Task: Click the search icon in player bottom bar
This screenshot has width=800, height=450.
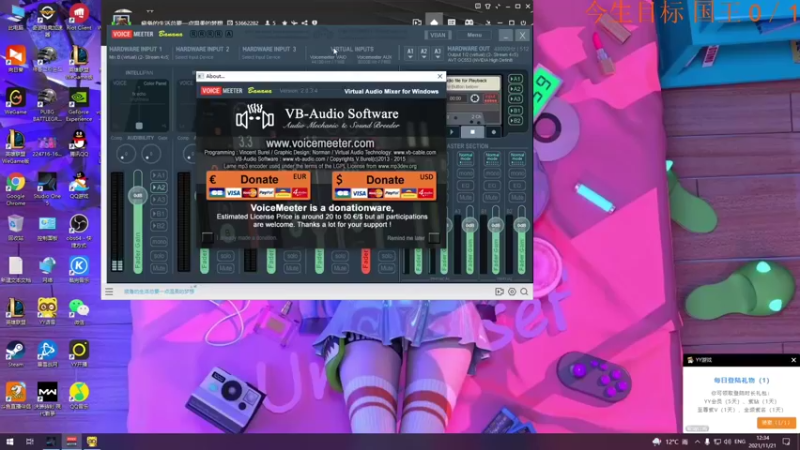Action: pyautogui.click(x=524, y=292)
